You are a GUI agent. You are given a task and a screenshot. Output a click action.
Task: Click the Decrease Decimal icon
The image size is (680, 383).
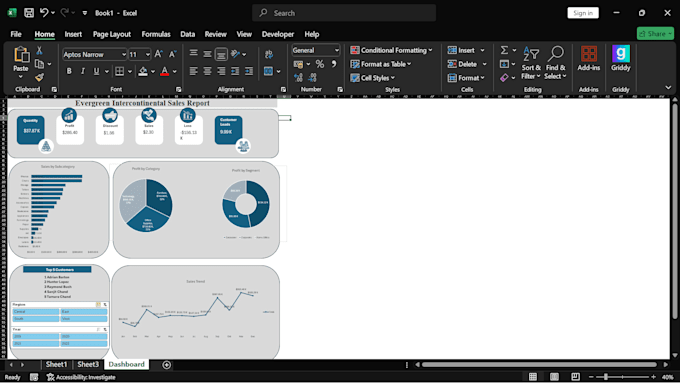pos(312,78)
